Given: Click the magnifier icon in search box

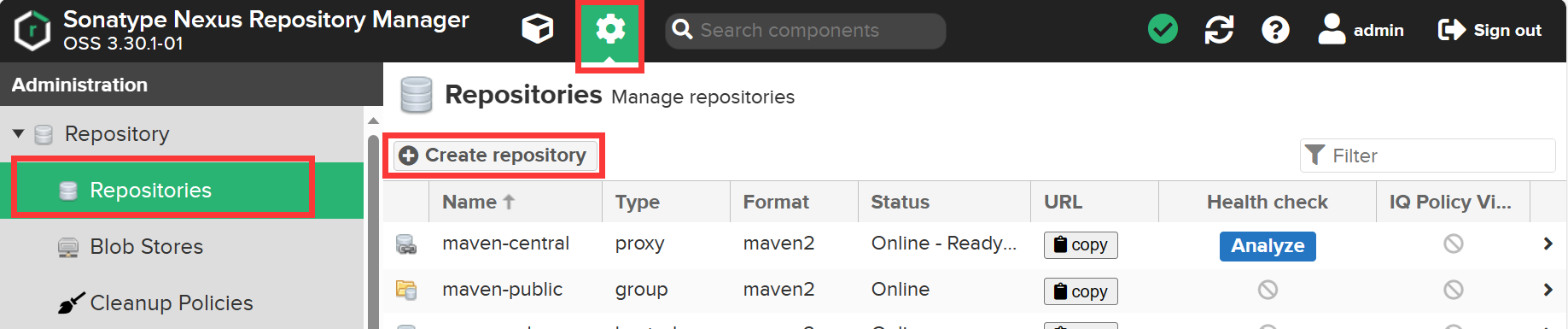Looking at the screenshot, I should pyautogui.click(x=682, y=30).
